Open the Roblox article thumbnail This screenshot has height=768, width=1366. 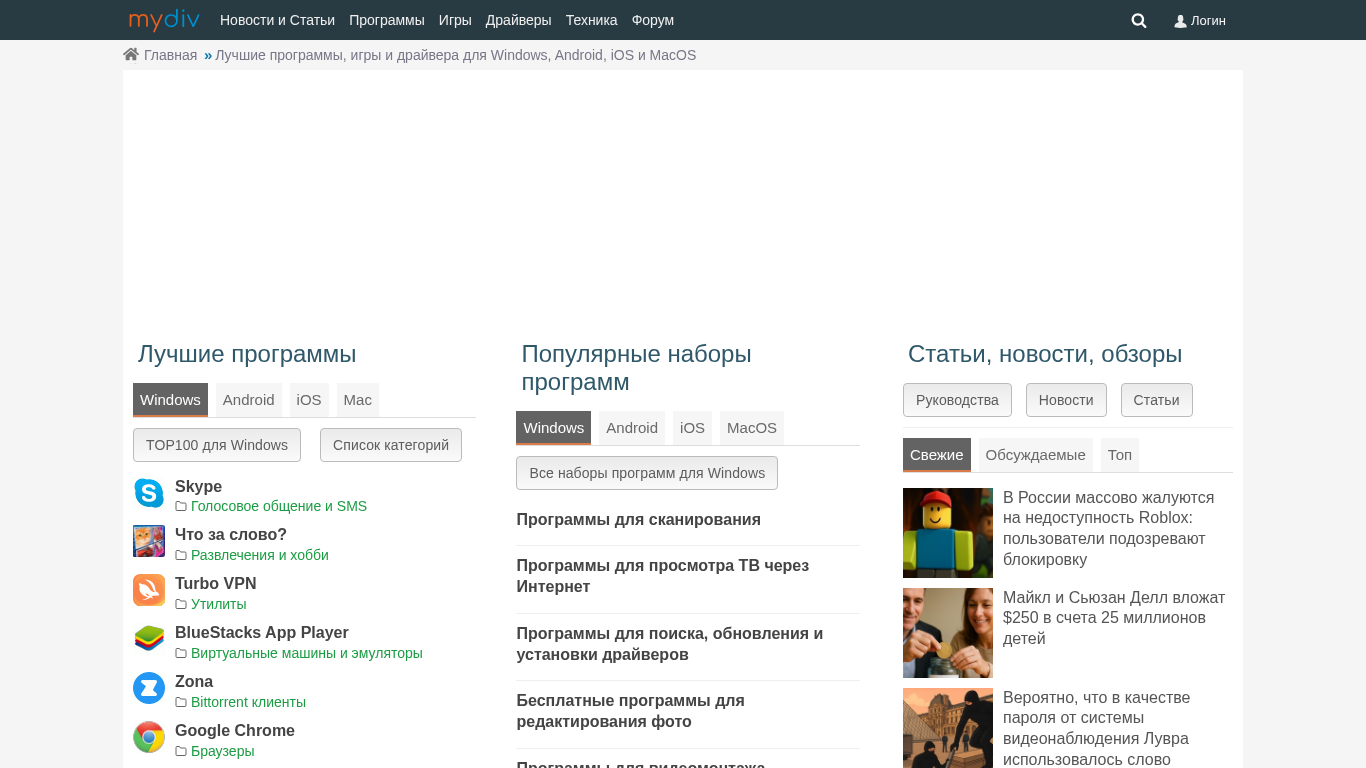[x=948, y=533]
